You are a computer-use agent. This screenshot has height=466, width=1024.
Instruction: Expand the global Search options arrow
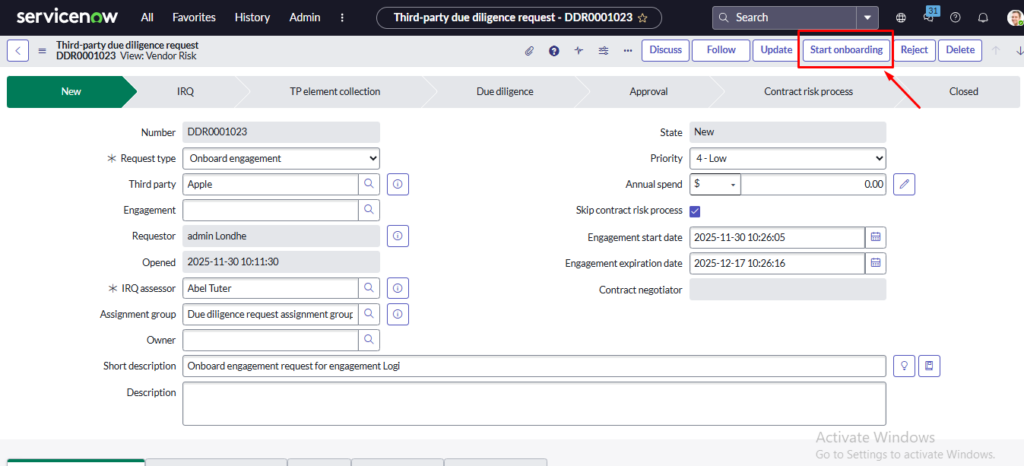click(866, 18)
